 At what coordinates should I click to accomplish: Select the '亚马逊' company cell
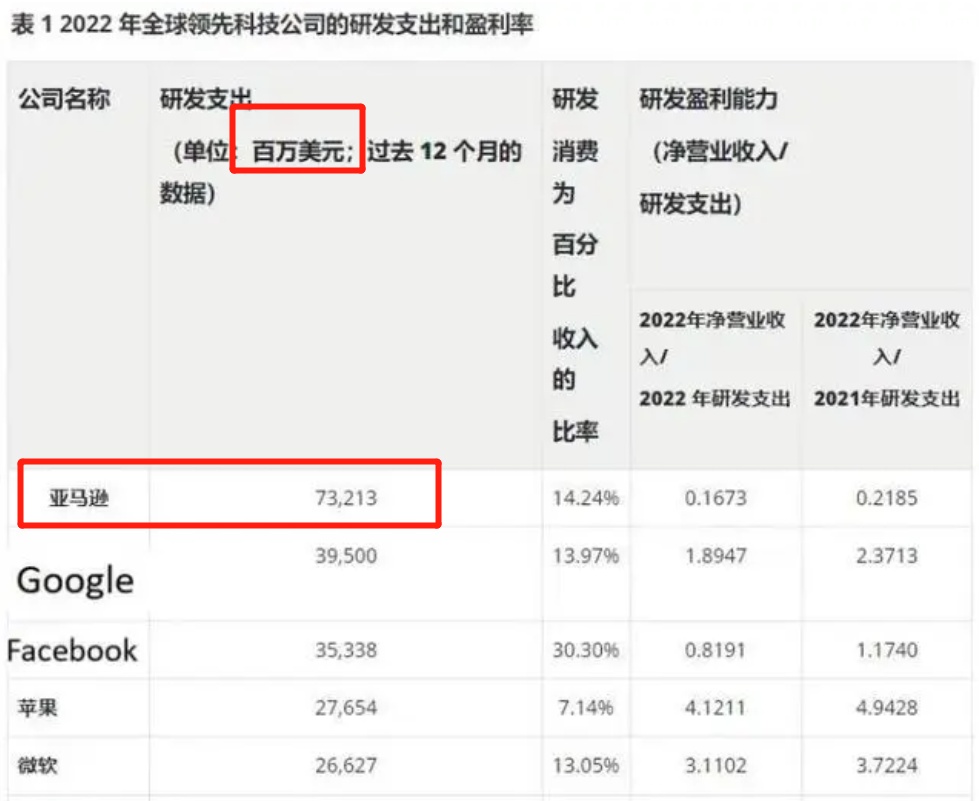pos(79,498)
